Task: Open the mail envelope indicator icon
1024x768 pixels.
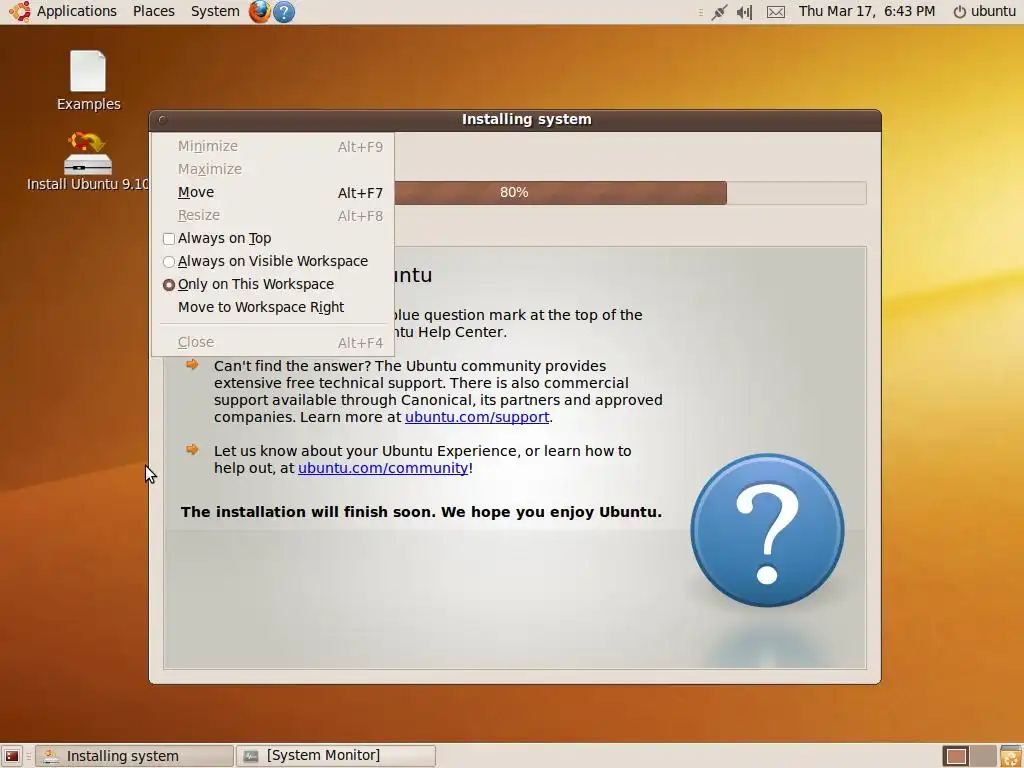Action: click(x=776, y=12)
